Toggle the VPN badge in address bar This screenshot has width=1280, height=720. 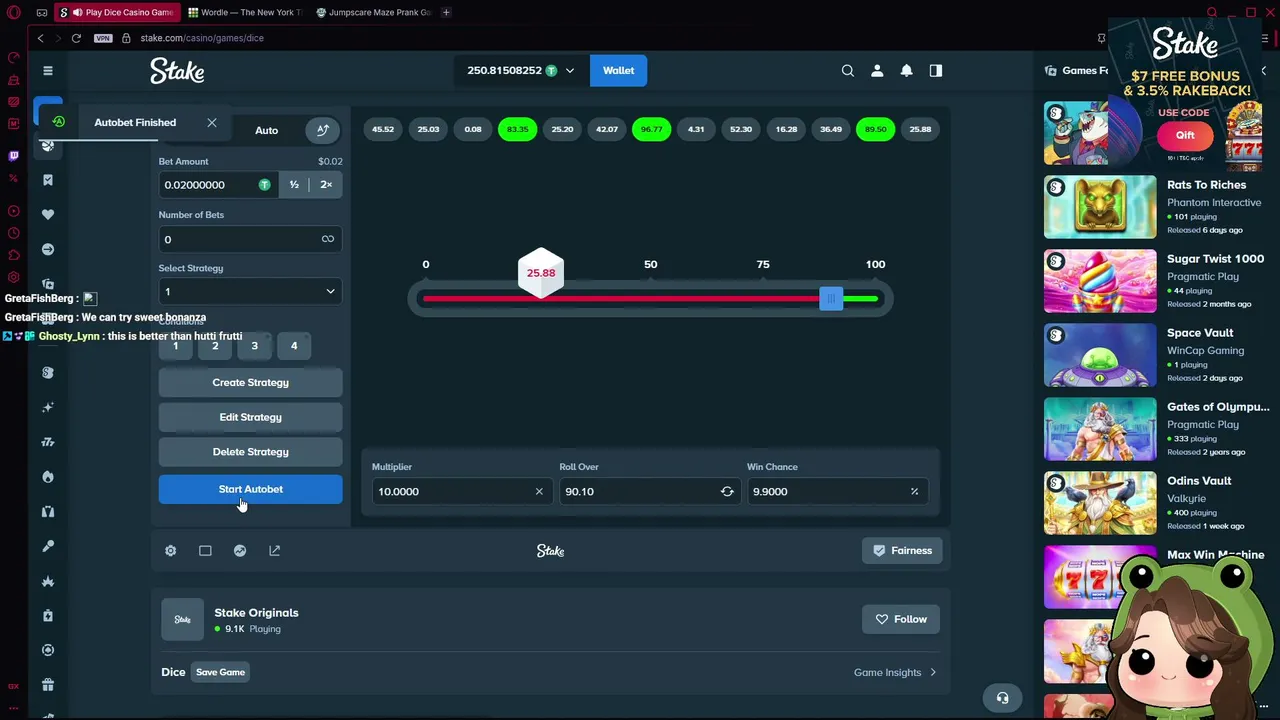point(103,38)
